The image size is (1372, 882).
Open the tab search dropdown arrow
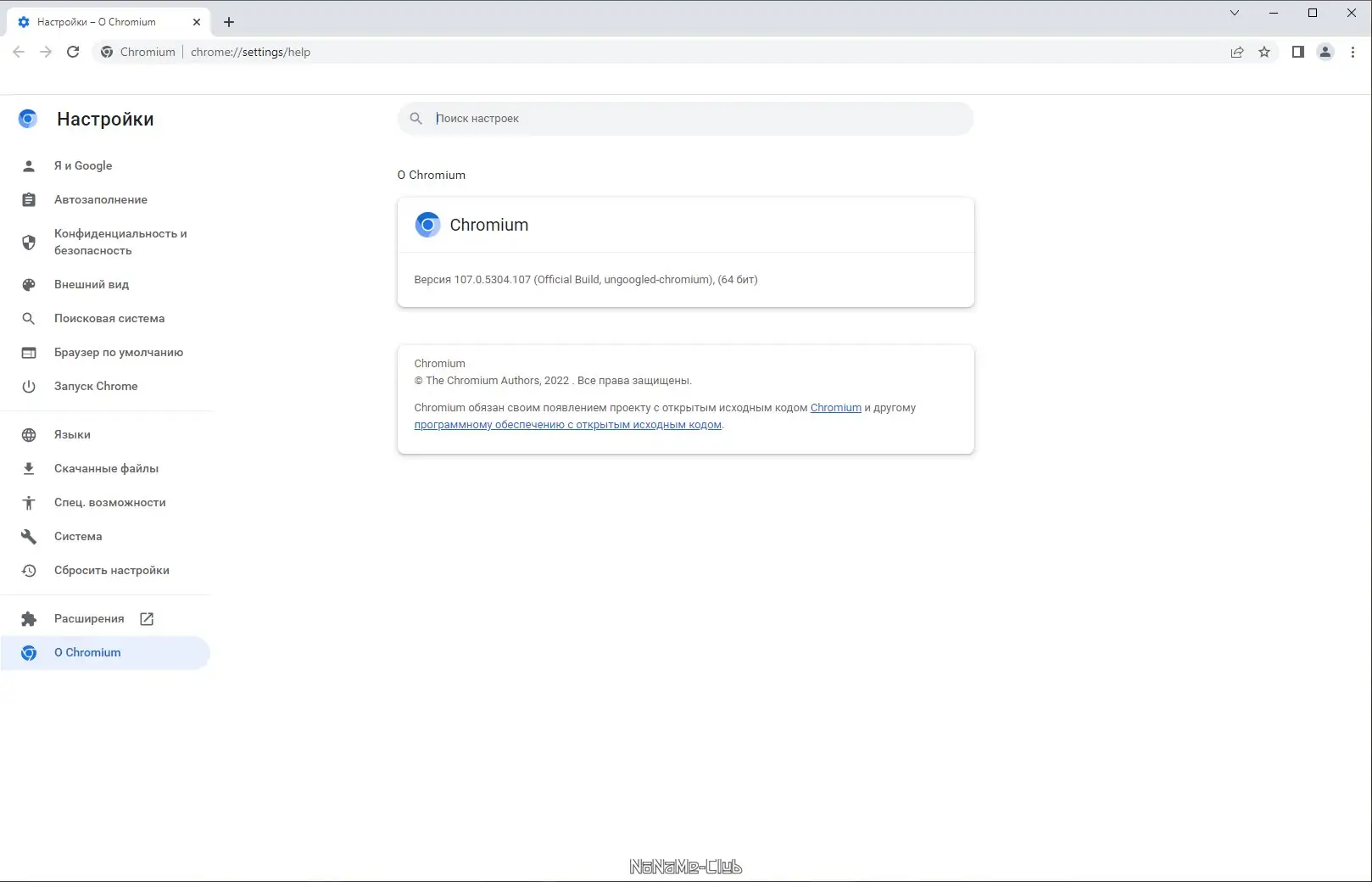click(x=1234, y=13)
